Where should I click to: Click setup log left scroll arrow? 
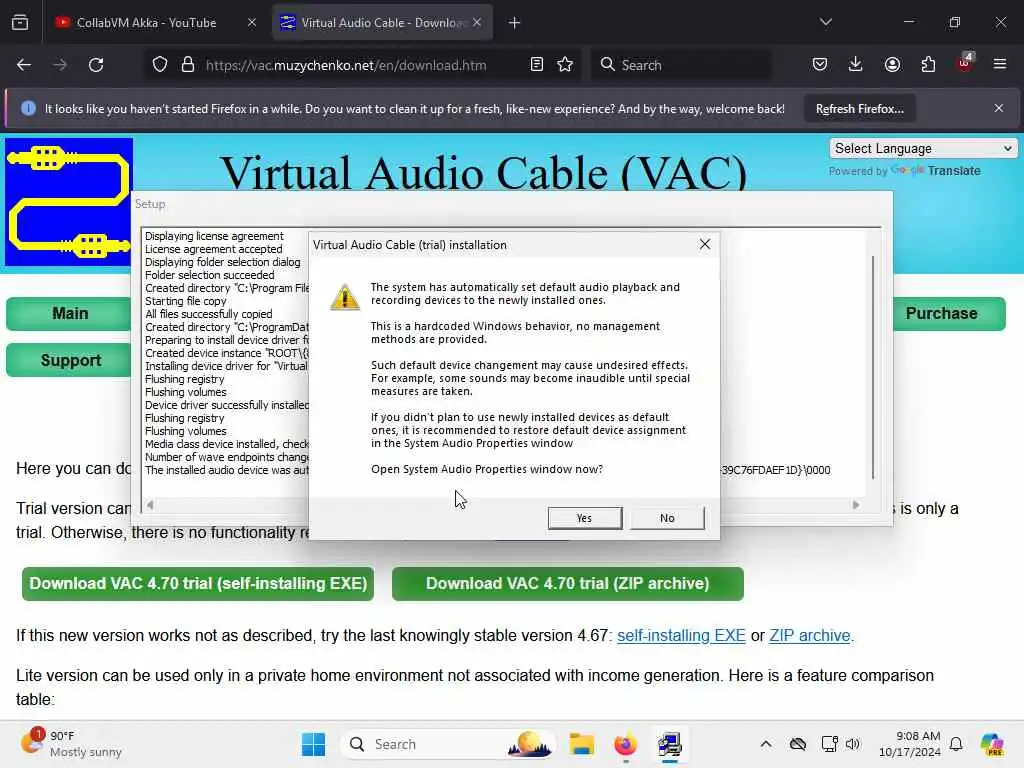150,505
